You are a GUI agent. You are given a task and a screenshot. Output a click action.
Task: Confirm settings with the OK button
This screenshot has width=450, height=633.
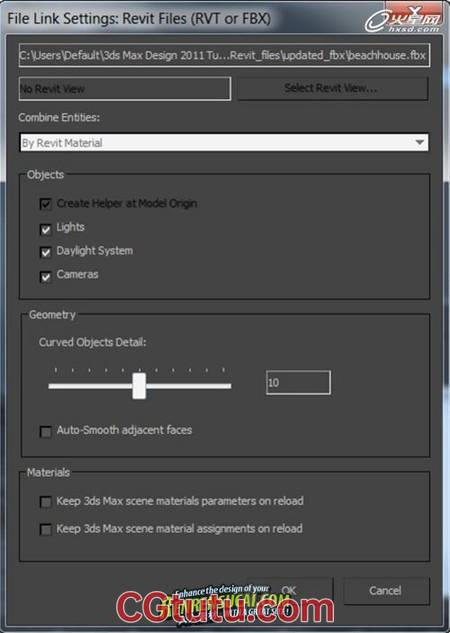[x=289, y=591]
